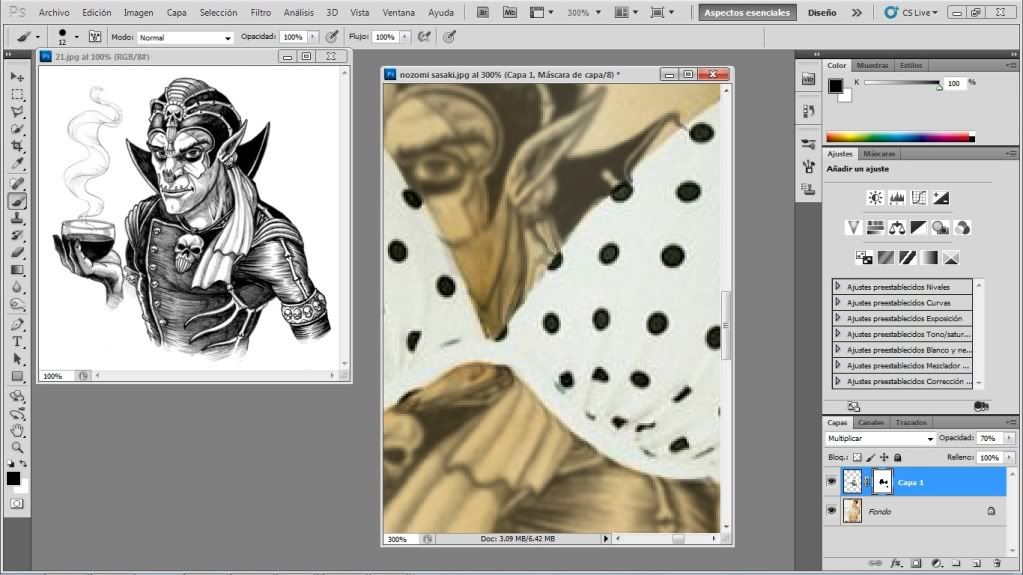Image resolution: width=1023 pixels, height=575 pixels.
Task: Launch Bridge from the Br icon
Action: click(x=483, y=12)
